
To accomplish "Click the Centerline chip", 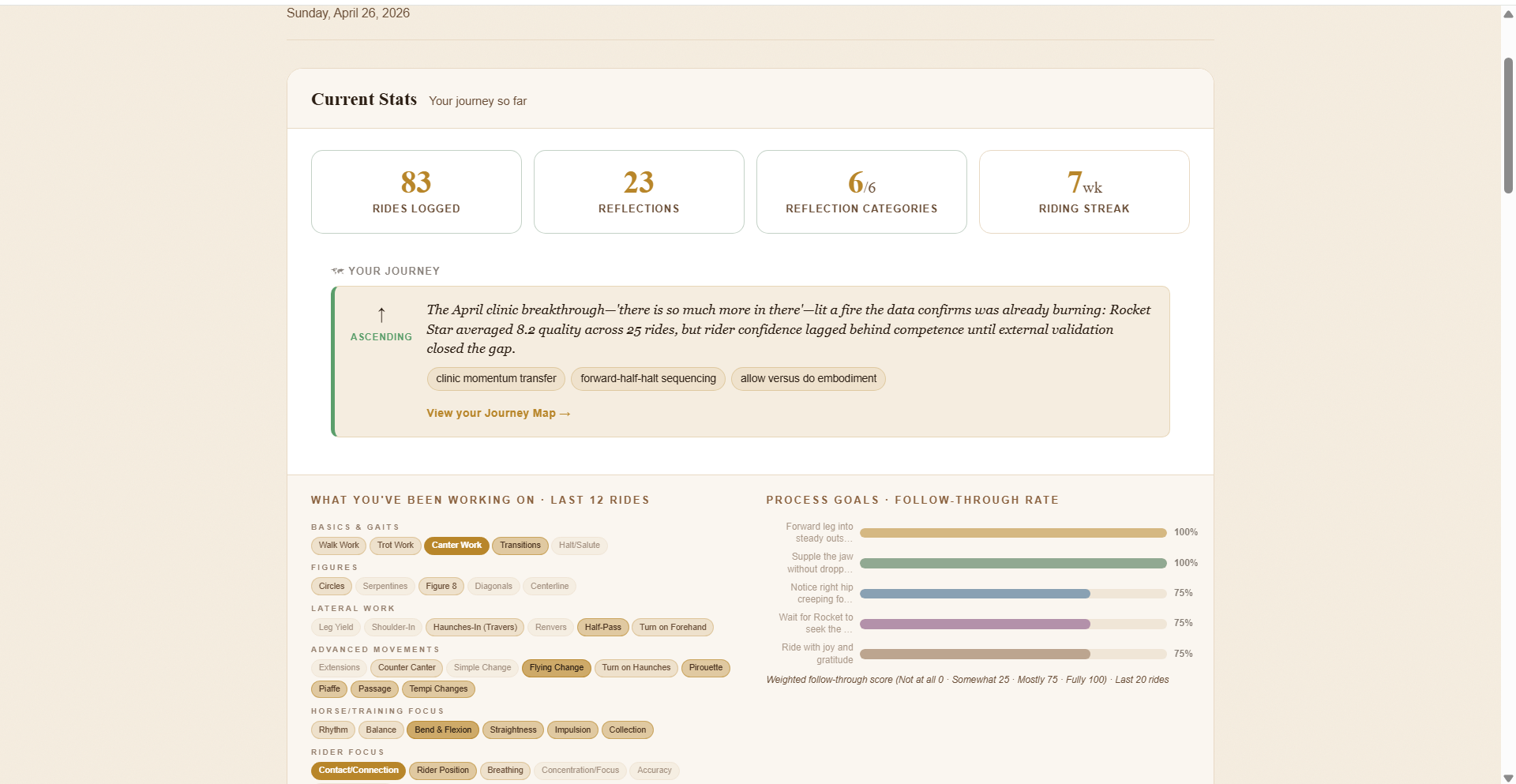I will point(550,587).
